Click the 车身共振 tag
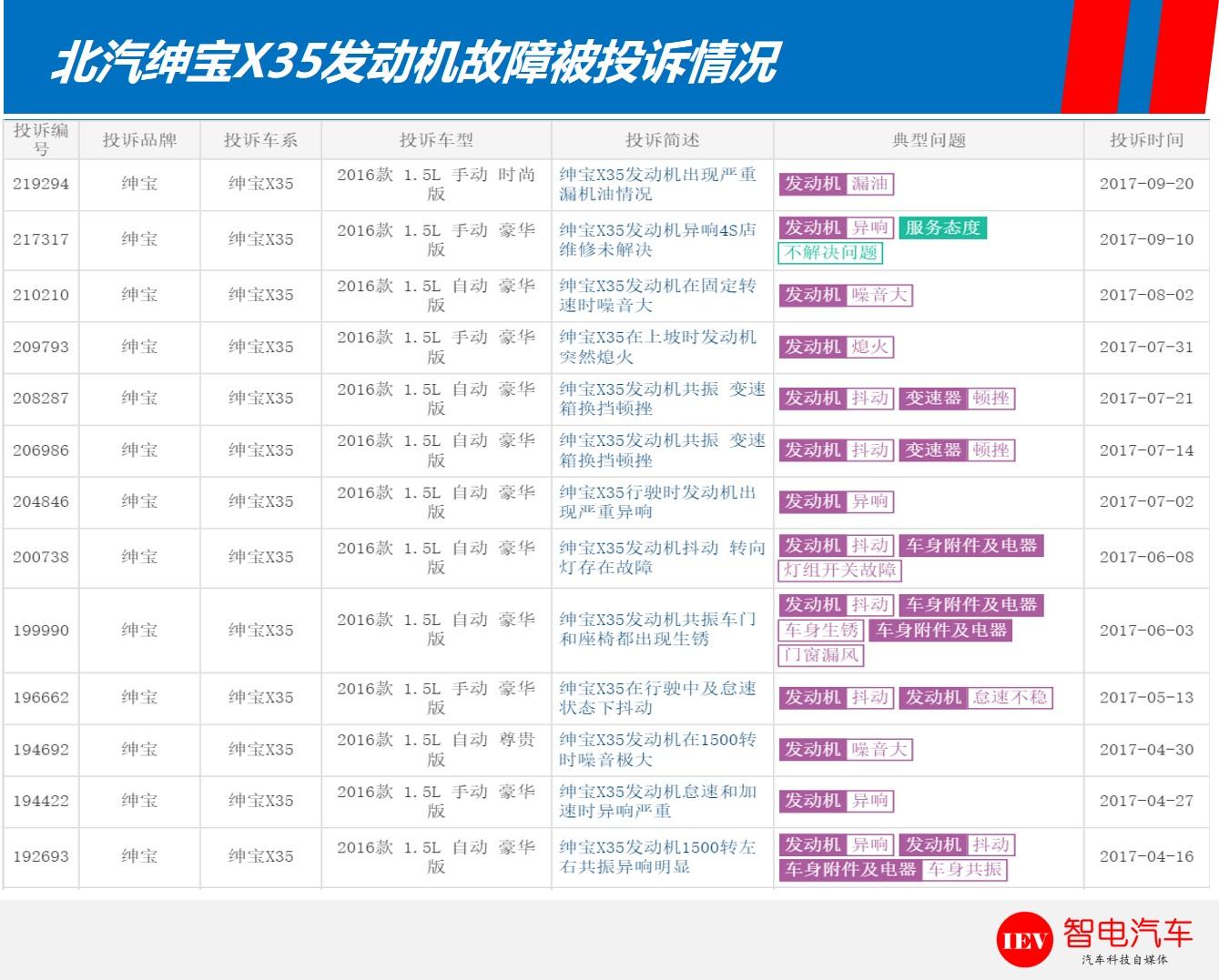1219x980 pixels. 964,870
